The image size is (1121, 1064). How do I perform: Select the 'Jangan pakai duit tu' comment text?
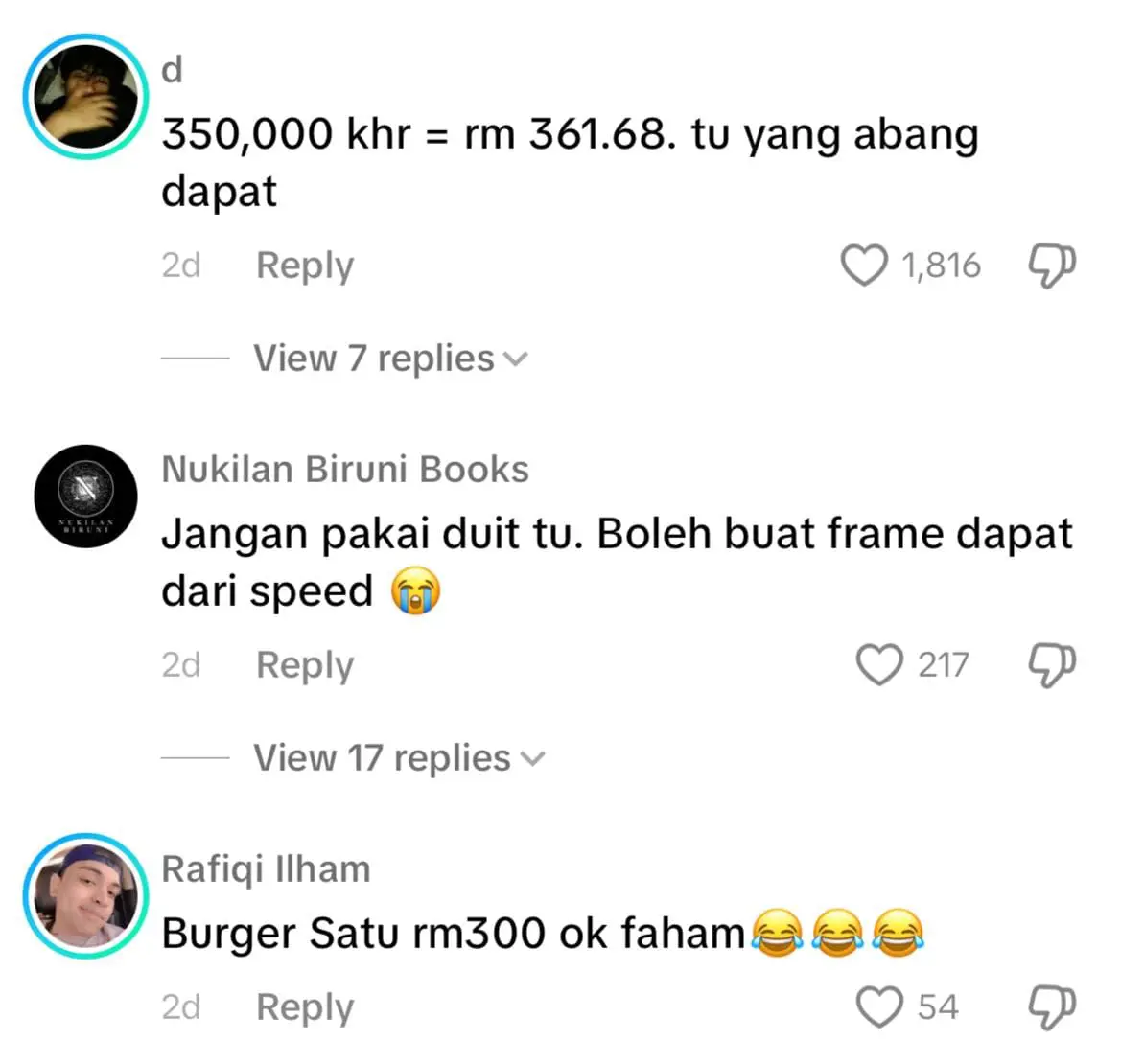pos(617,563)
